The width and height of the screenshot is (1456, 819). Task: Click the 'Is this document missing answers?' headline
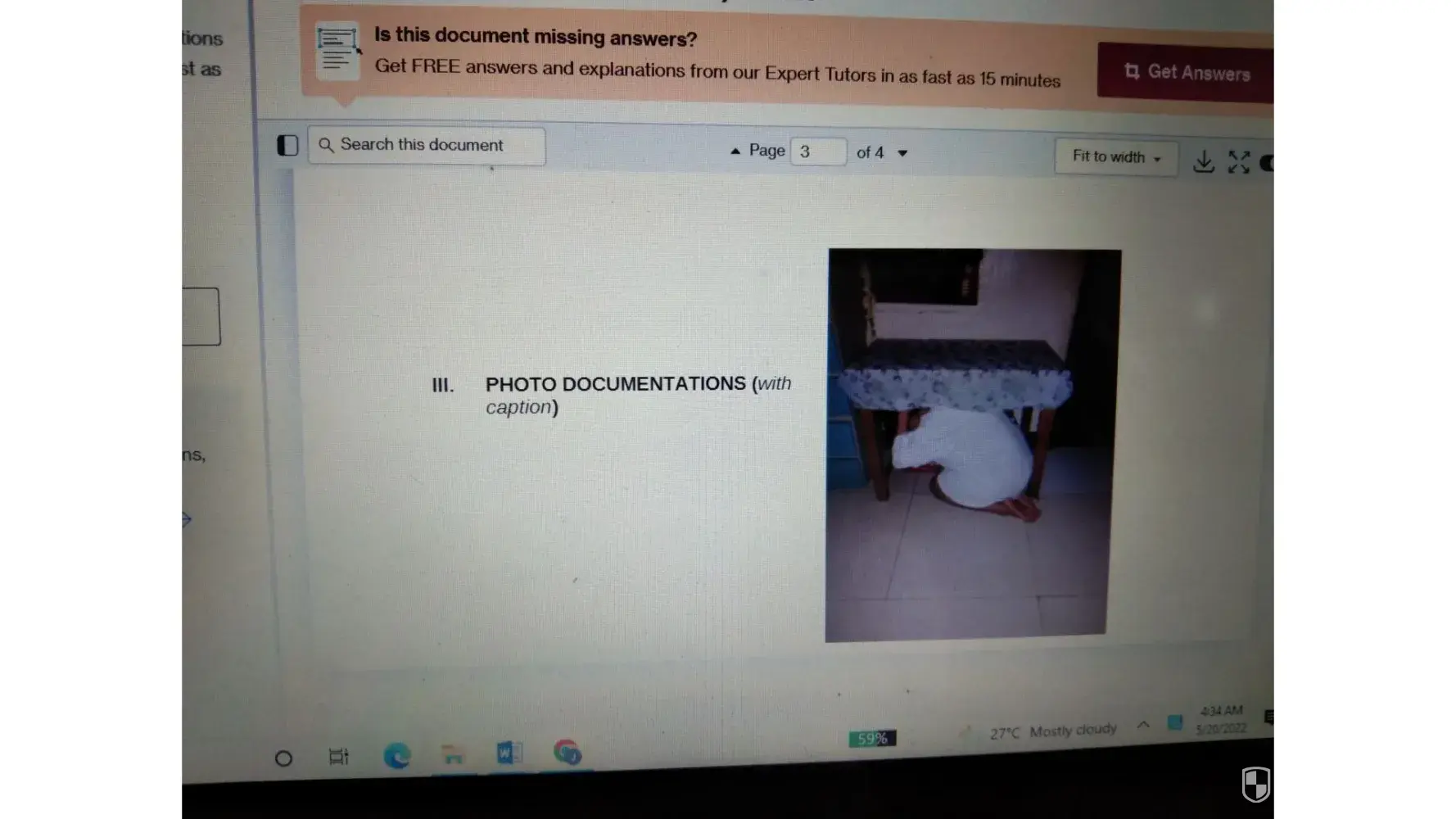(x=536, y=37)
